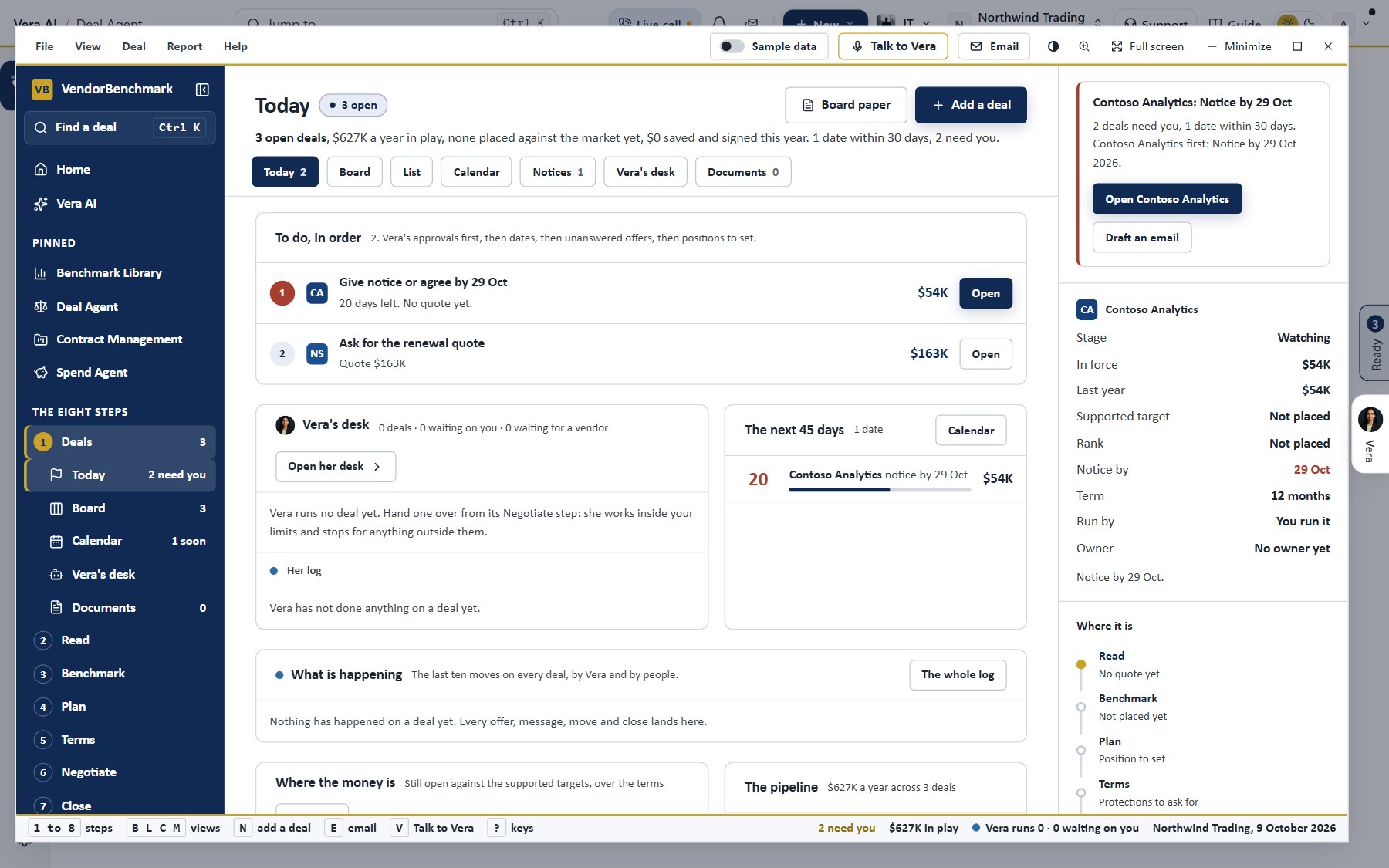
Task: Click Open Contoso Analytics button
Action: [x=1167, y=199]
